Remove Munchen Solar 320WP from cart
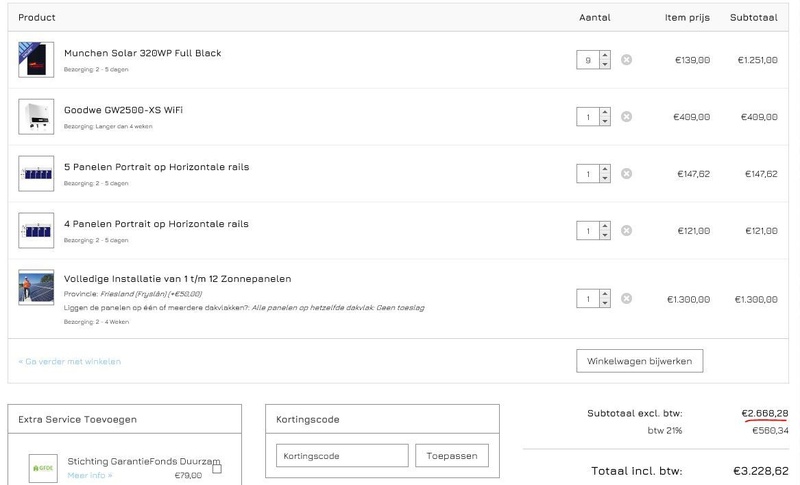This screenshot has height=485, width=800. point(626,60)
